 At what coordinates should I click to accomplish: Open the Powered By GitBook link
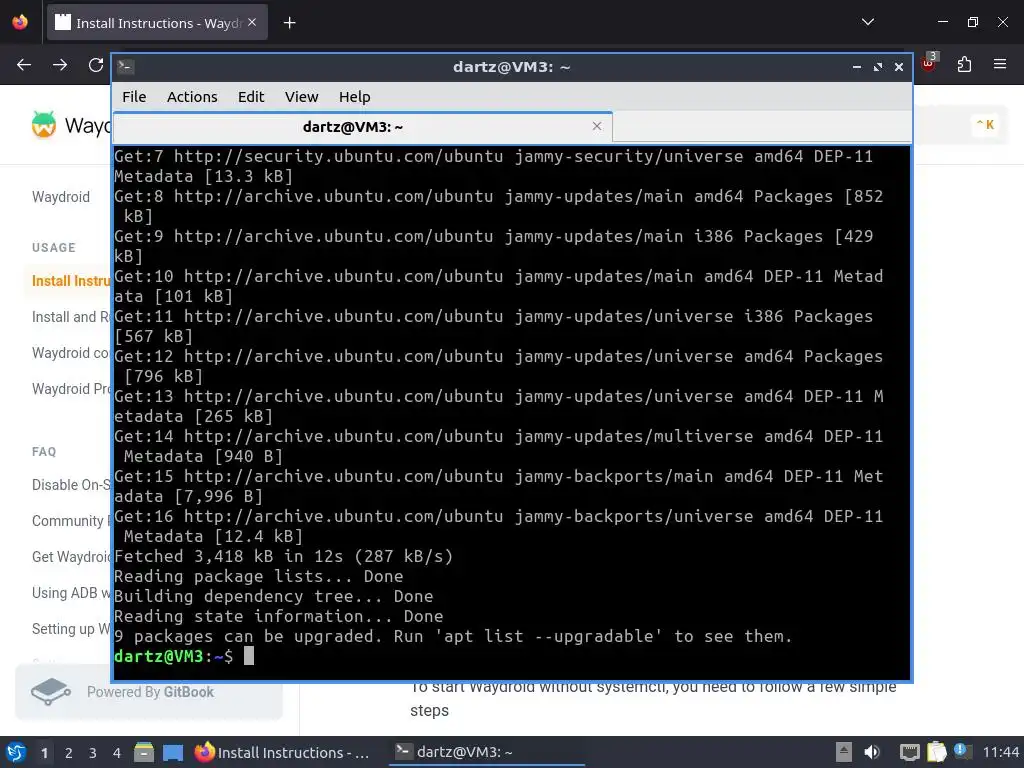point(149,692)
